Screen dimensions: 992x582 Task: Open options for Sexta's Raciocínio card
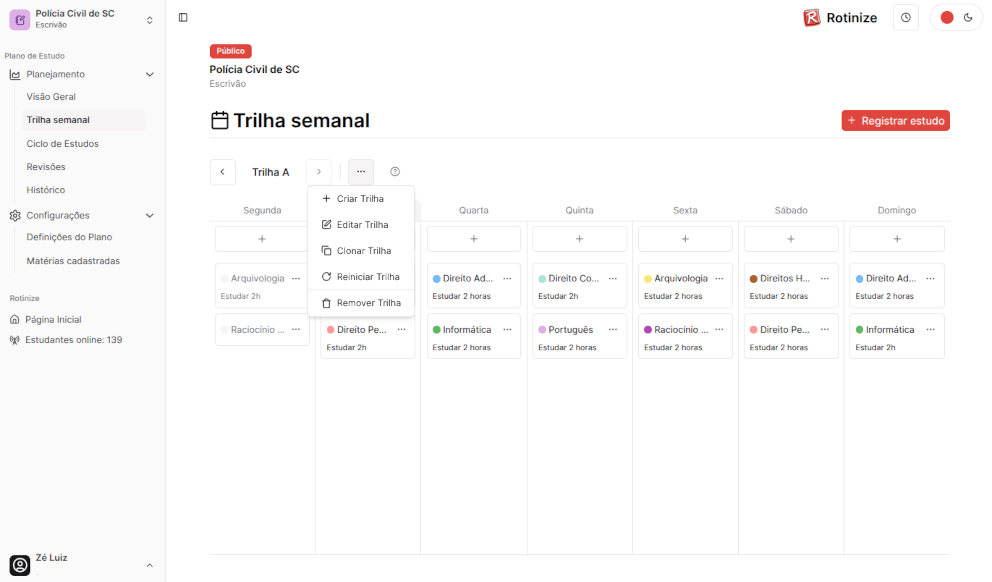pyautogui.click(x=719, y=330)
